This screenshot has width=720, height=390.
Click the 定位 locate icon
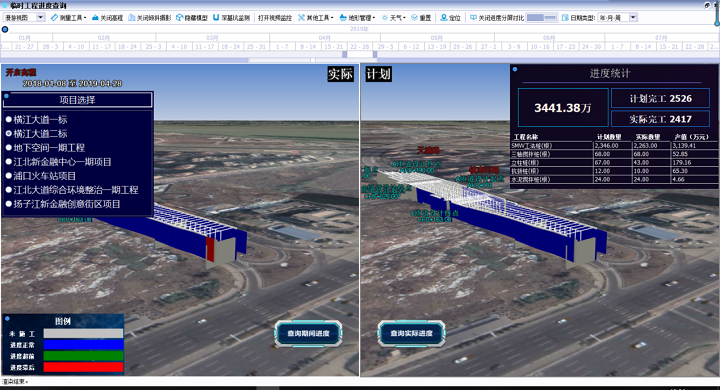tap(444, 17)
